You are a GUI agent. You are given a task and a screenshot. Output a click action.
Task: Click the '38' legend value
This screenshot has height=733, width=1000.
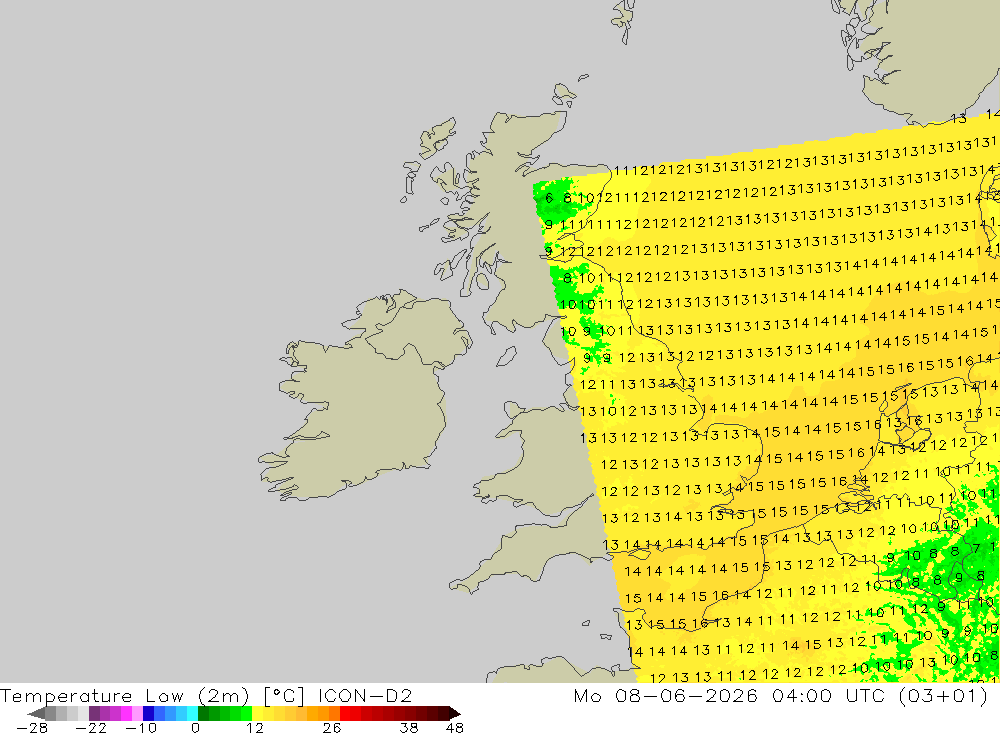pyautogui.click(x=409, y=728)
